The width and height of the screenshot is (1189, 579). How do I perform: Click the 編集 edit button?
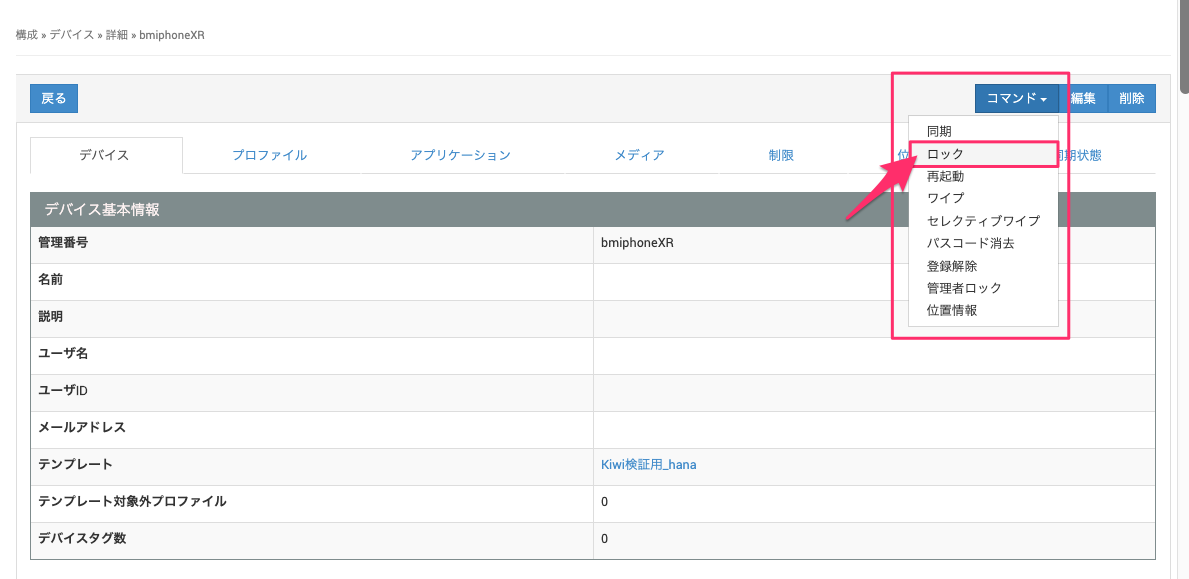(1082, 98)
